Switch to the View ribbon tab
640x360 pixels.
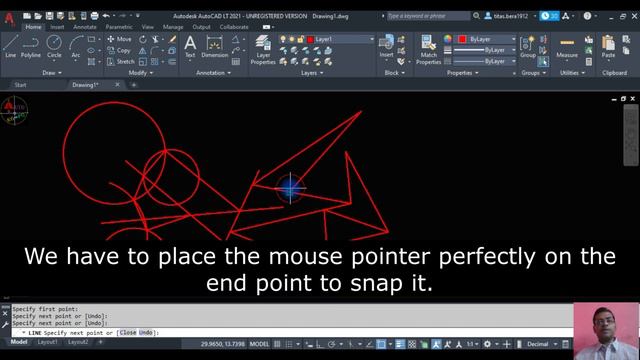tap(147, 27)
